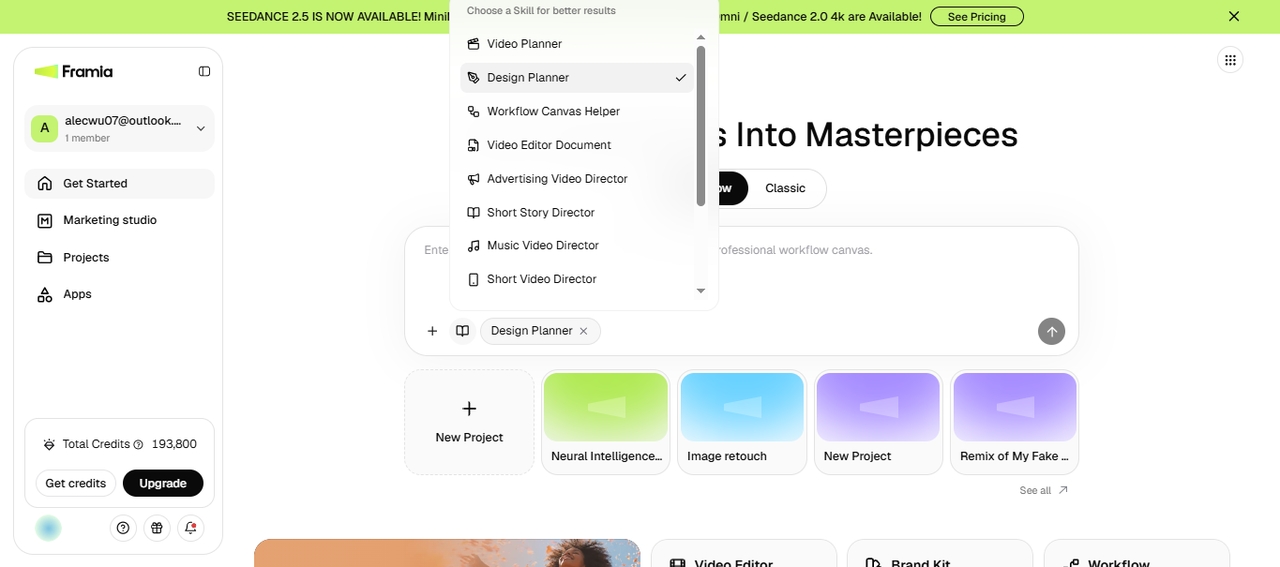
Task: Click the send arrow button in prompt box
Action: 1051,331
